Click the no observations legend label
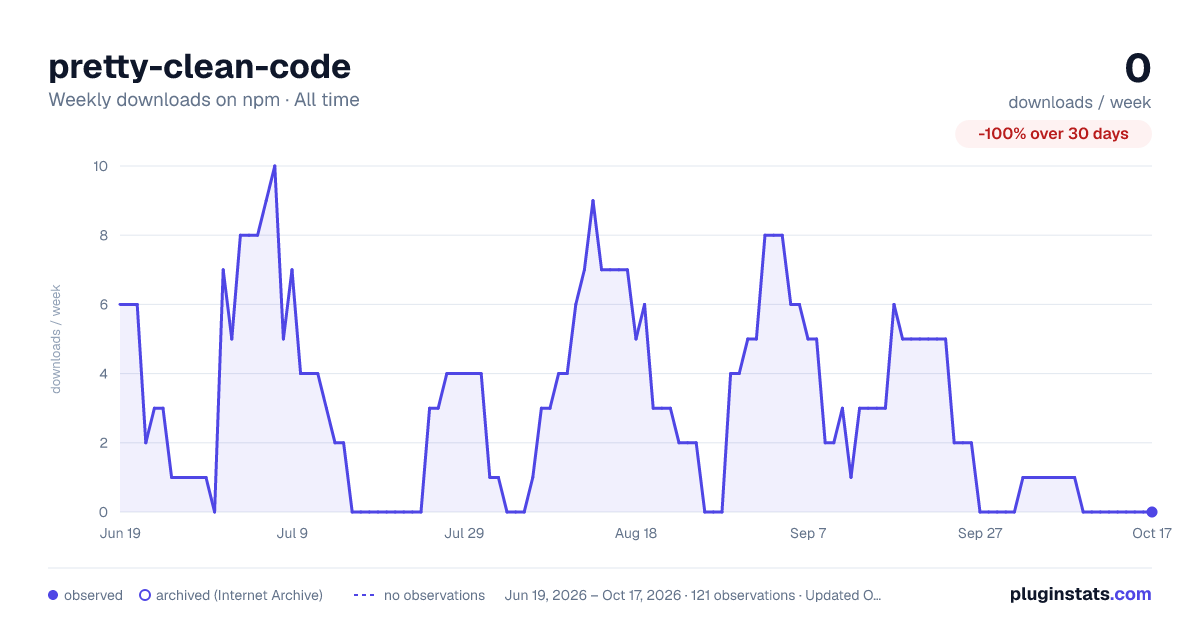Image resolution: width=1200 pixels, height=630 pixels. 434,595
